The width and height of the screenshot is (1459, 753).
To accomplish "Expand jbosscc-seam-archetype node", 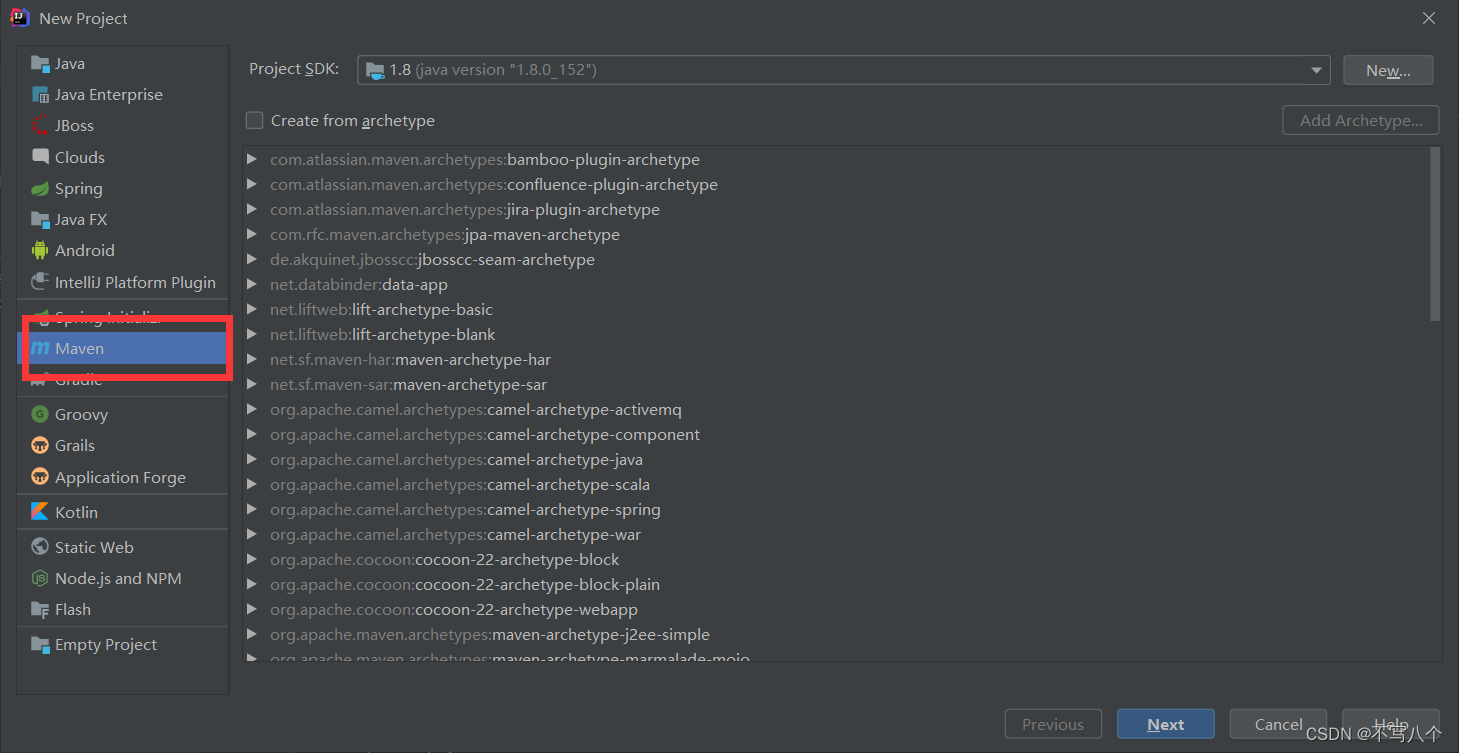I will pos(252,260).
